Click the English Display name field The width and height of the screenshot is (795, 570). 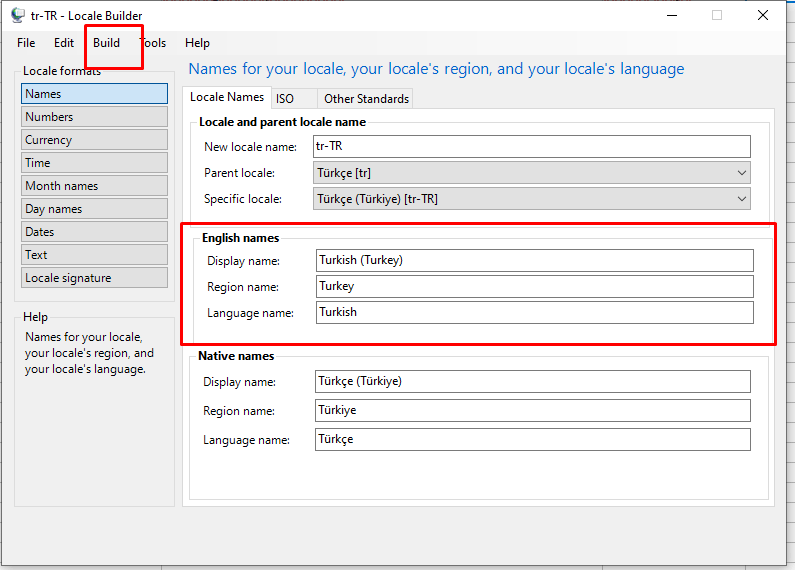coord(534,260)
